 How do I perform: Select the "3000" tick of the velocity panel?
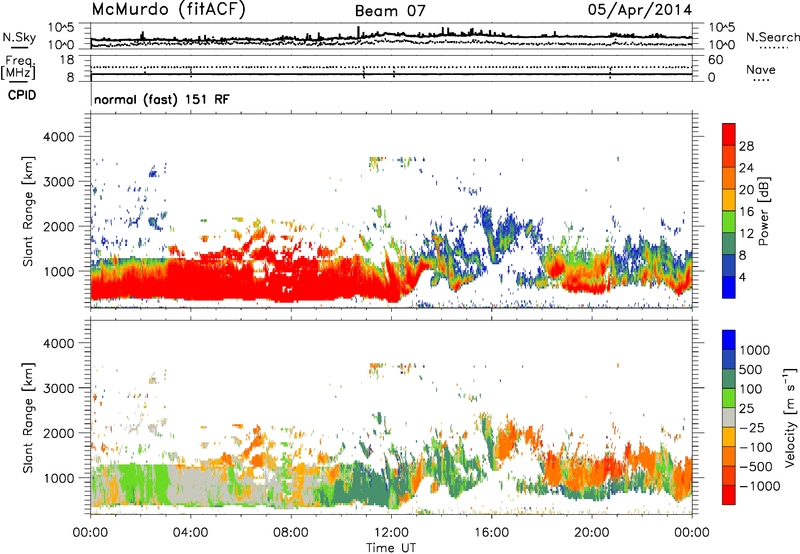[x=58, y=388]
